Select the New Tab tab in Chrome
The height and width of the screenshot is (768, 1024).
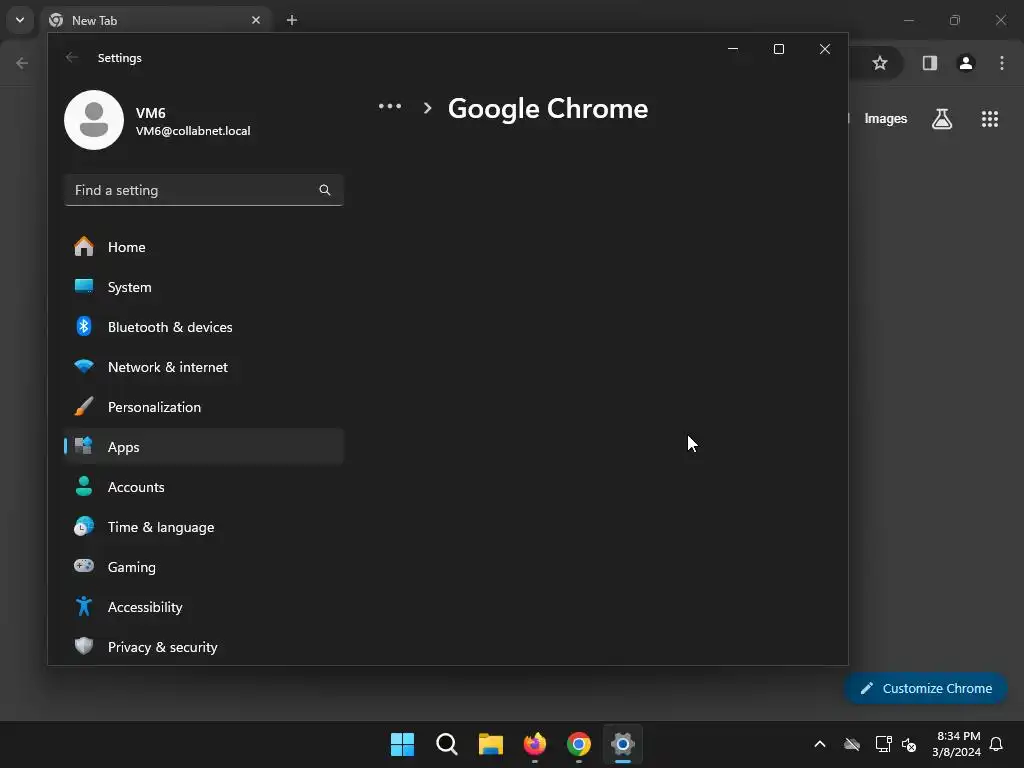[155, 20]
